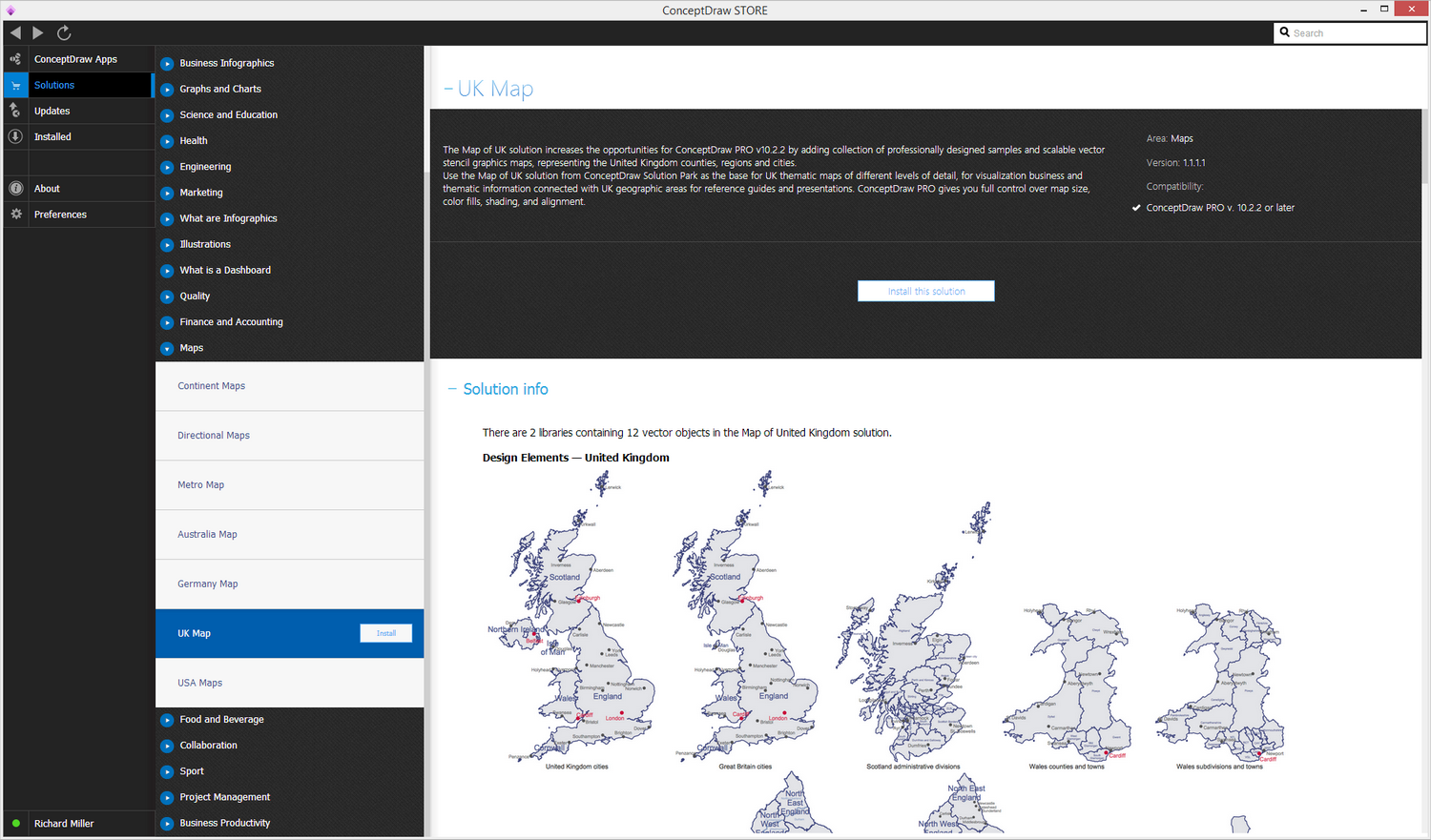Select Directional Maps solution
The image size is (1431, 840).
coord(290,436)
